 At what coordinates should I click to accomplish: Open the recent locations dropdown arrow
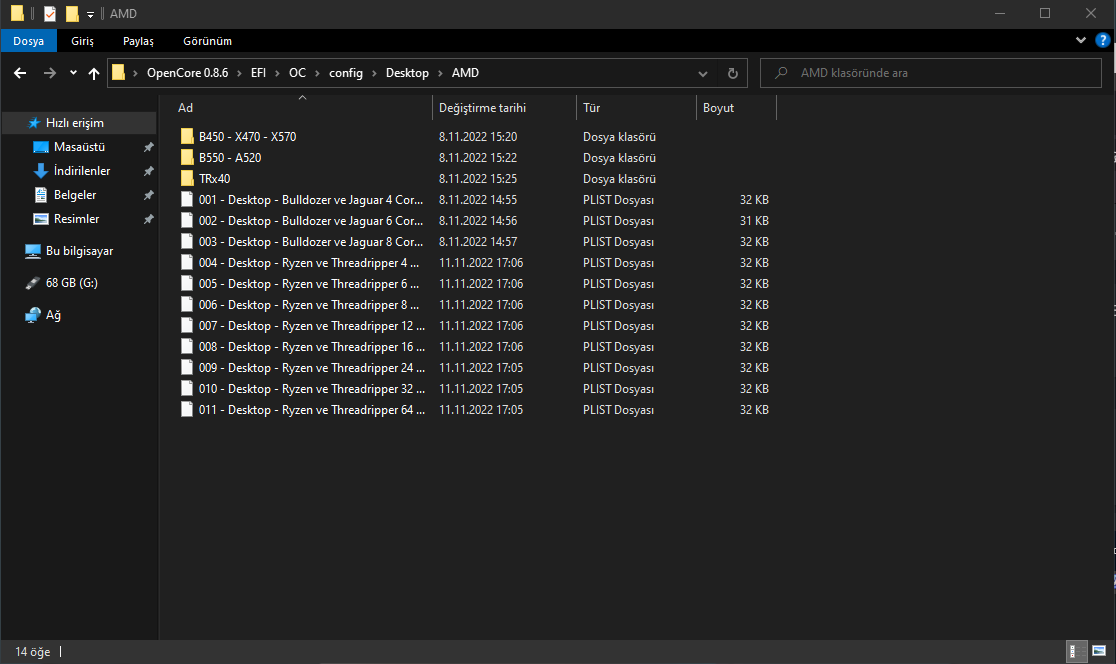pyautogui.click(x=73, y=73)
